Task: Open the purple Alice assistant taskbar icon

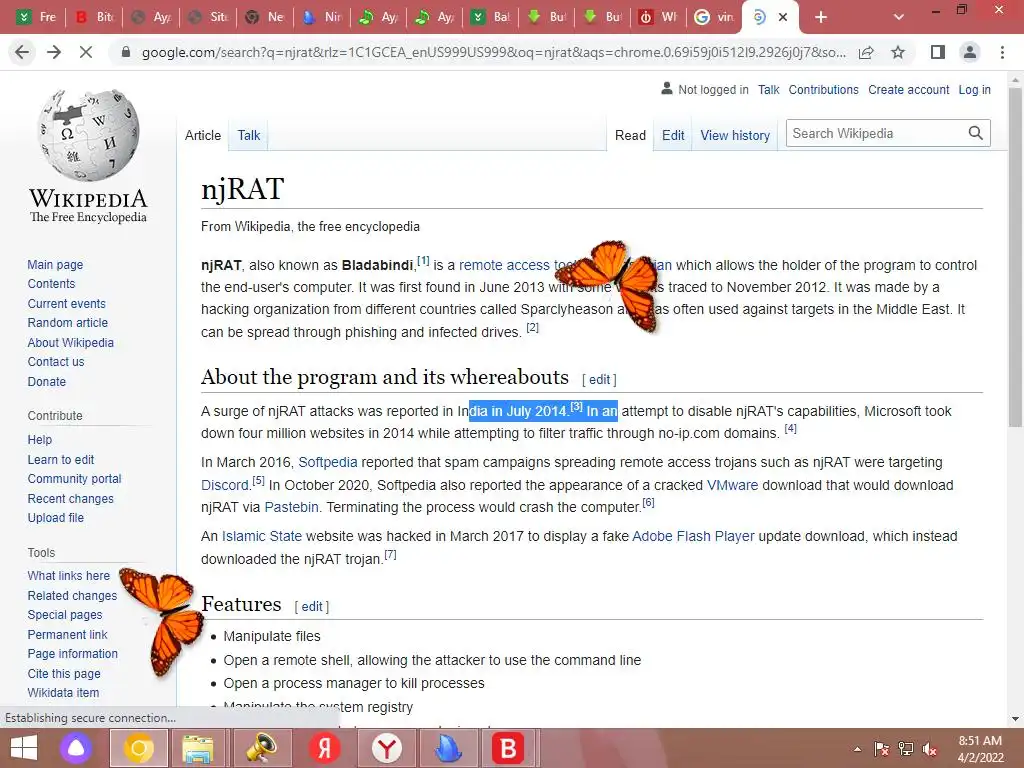Action: pos(76,748)
